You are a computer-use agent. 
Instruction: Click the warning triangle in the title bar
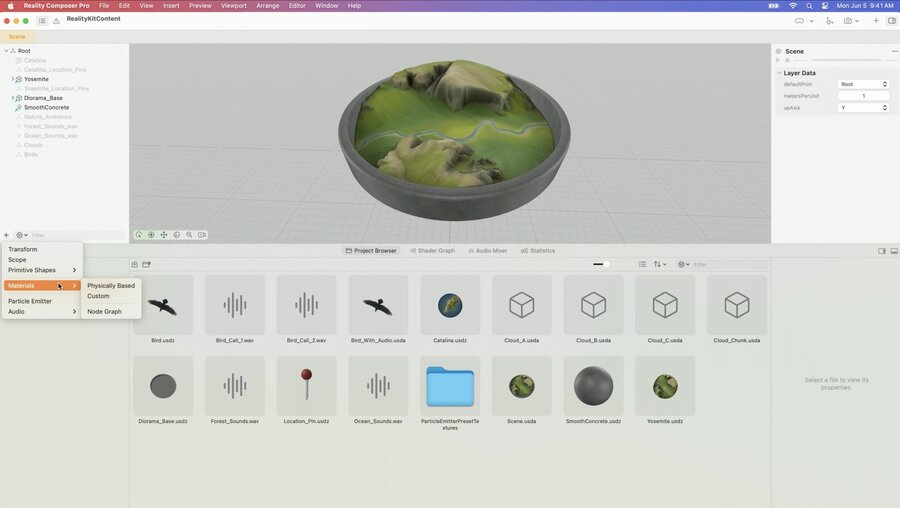(x=56, y=21)
